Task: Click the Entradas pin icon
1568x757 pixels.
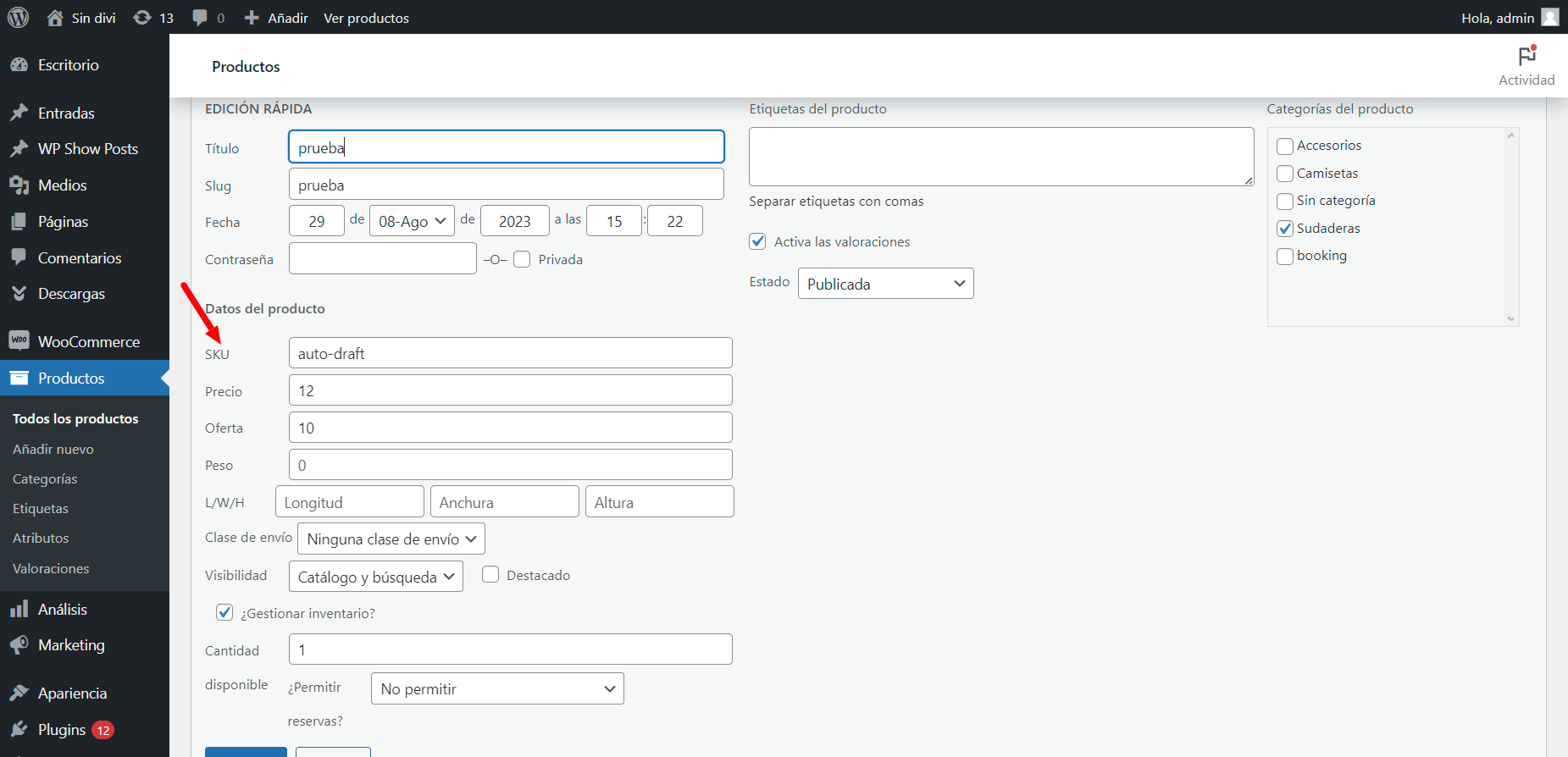Action: click(x=19, y=113)
